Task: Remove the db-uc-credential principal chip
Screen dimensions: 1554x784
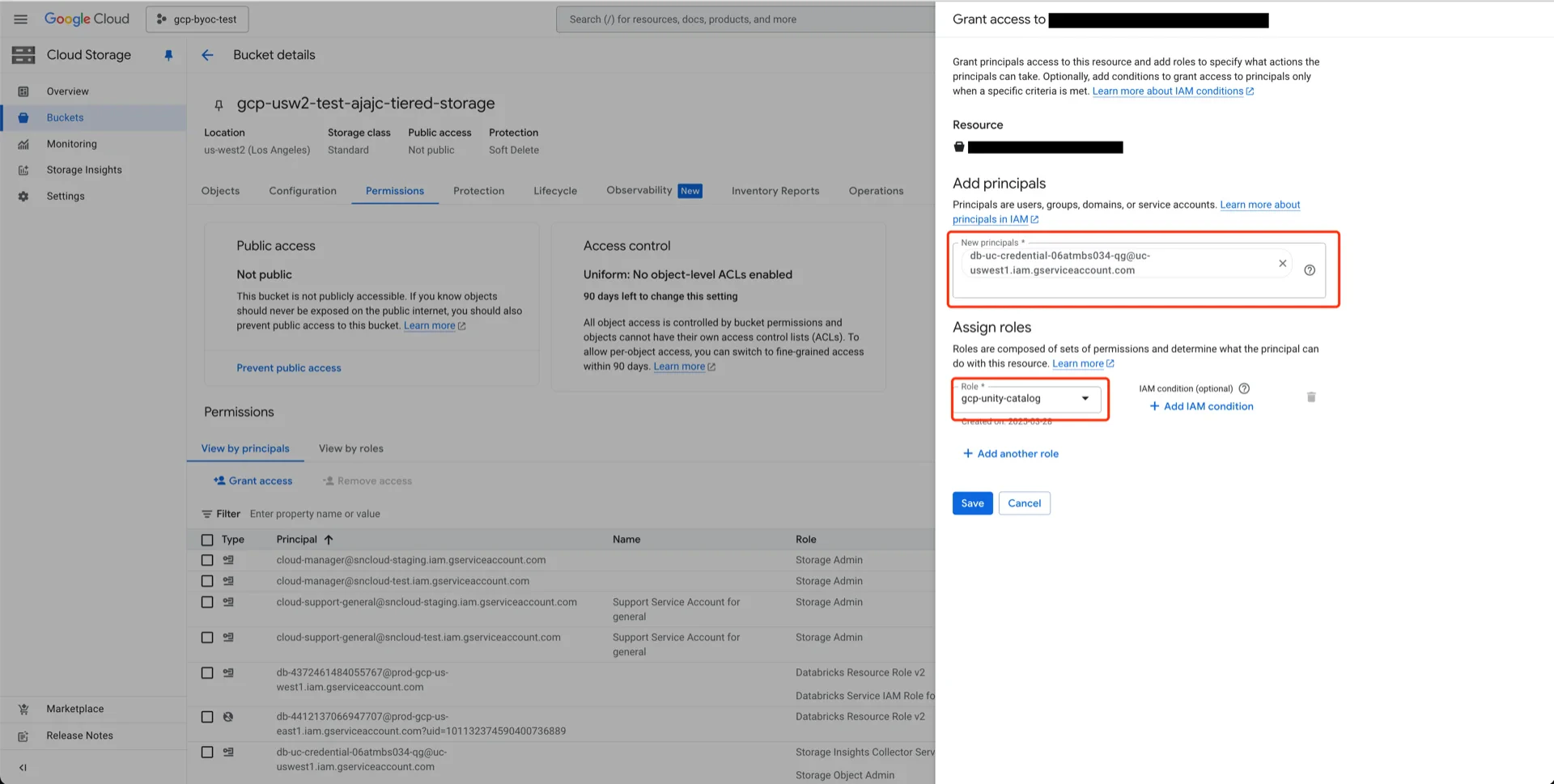Action: [1282, 263]
